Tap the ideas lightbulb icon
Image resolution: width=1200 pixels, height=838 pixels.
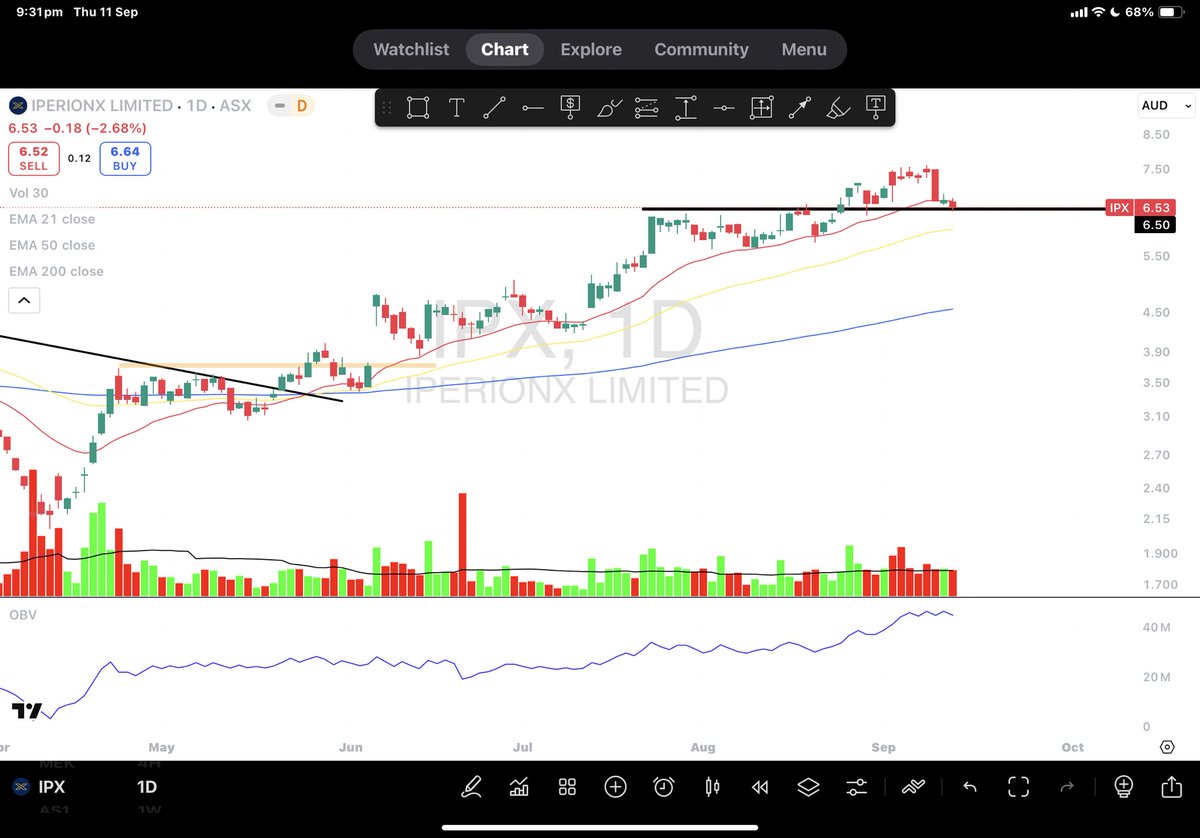click(1123, 786)
